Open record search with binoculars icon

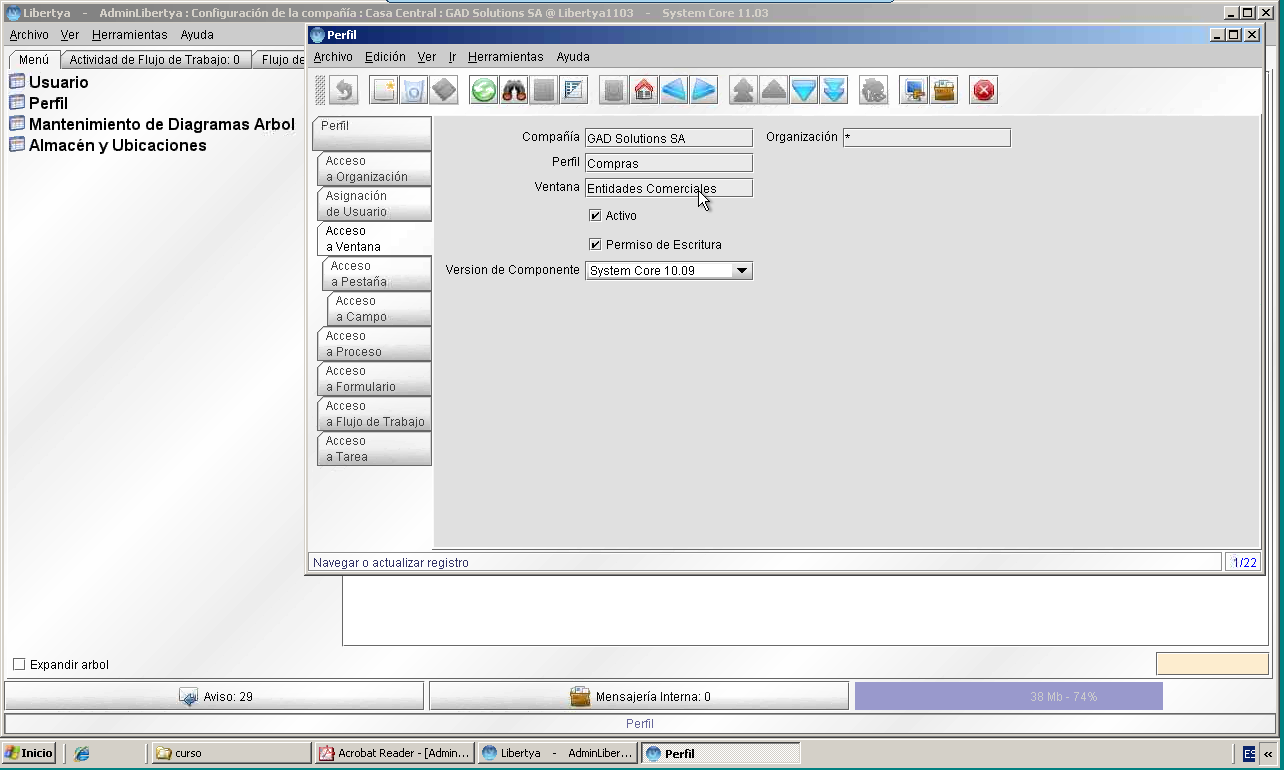[x=514, y=90]
